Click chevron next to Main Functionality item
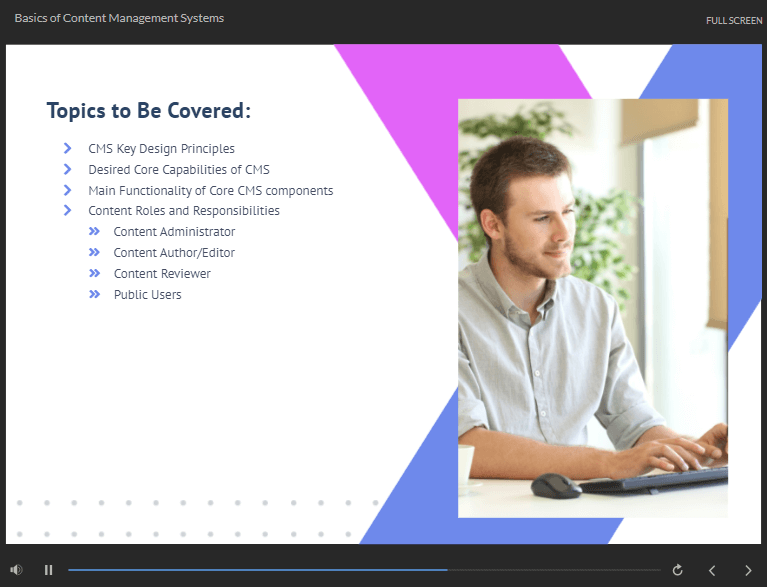 tap(68, 190)
